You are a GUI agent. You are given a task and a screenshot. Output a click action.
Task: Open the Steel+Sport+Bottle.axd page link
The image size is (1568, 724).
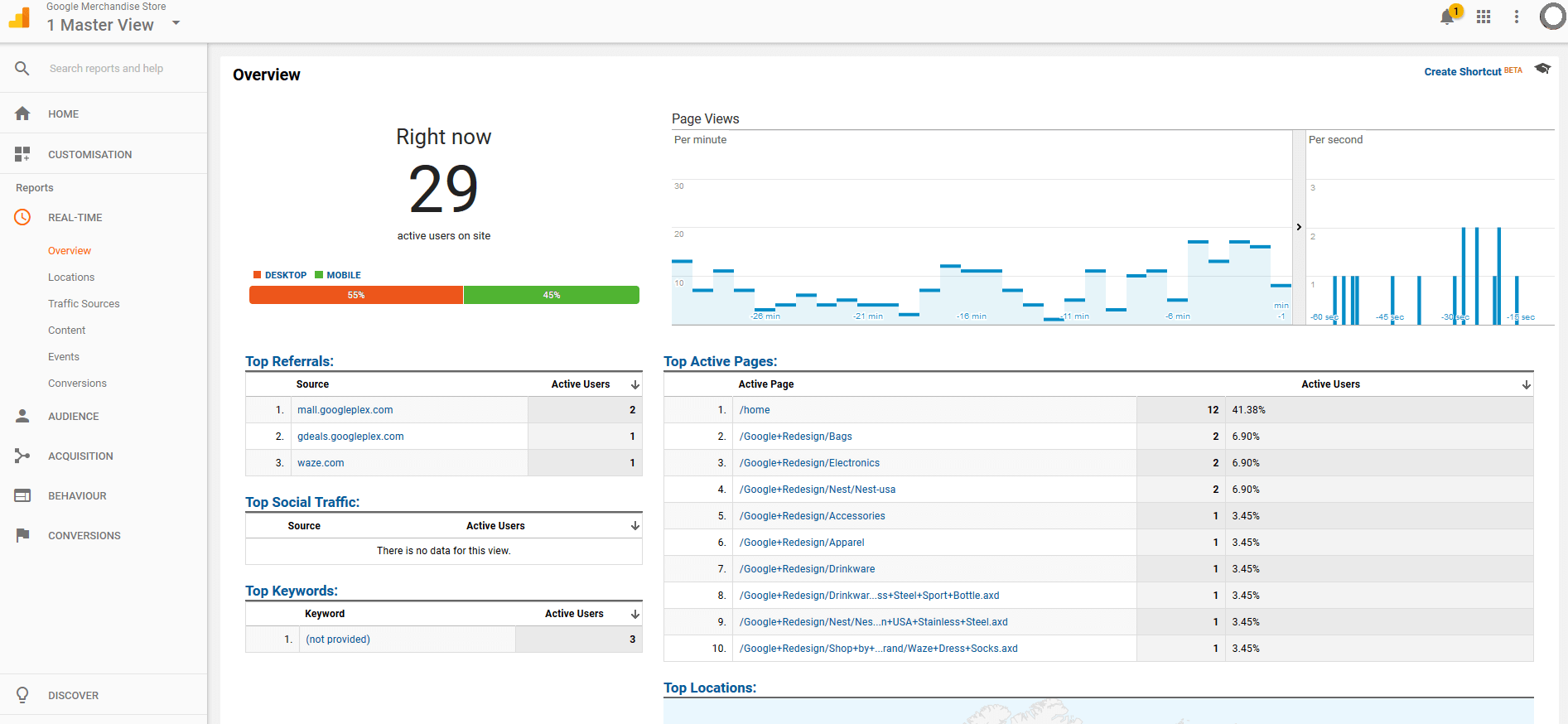click(x=869, y=596)
